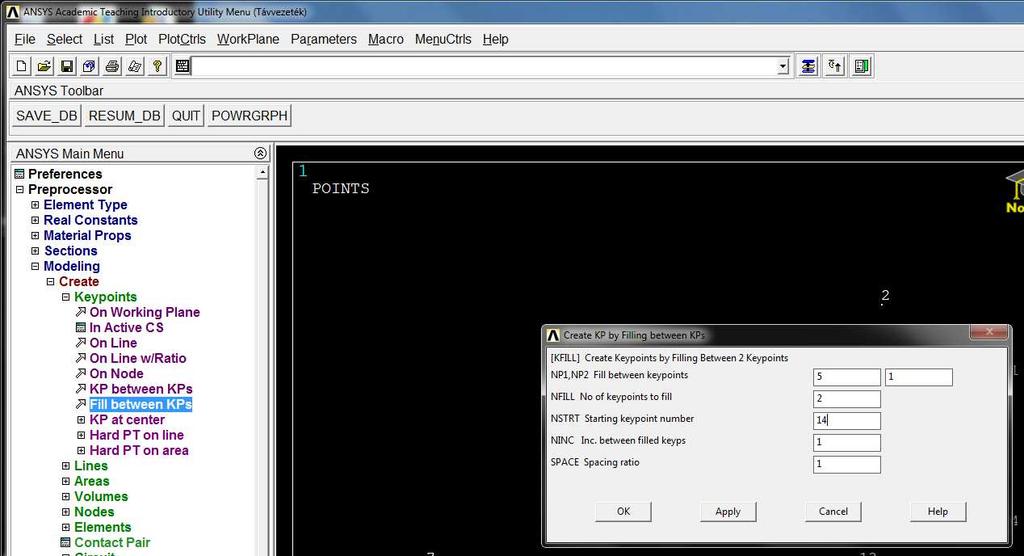Open the Contact Manager toolbar icon
1024x556 pixels.
tap(861, 66)
